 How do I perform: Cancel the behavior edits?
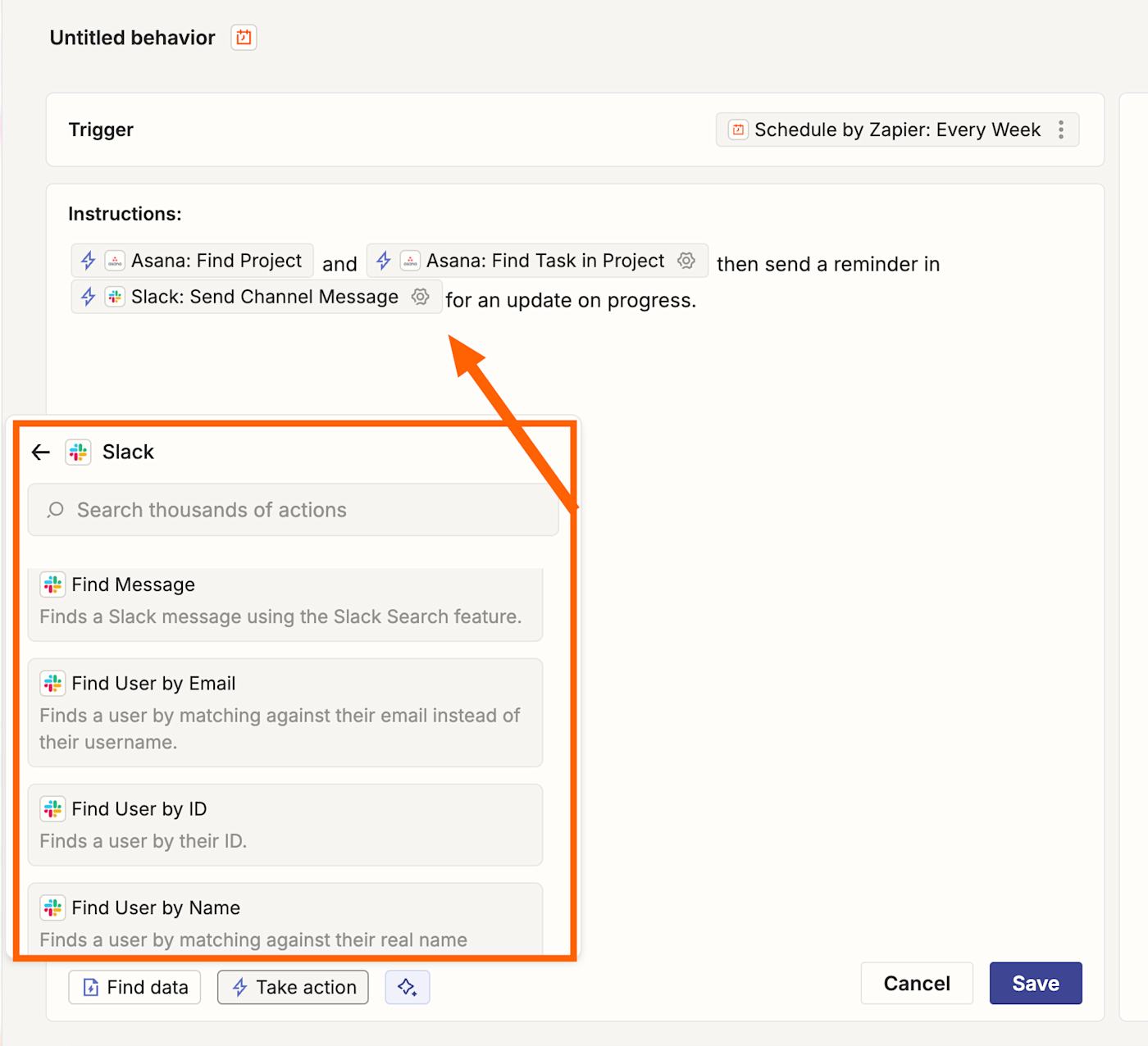click(917, 983)
